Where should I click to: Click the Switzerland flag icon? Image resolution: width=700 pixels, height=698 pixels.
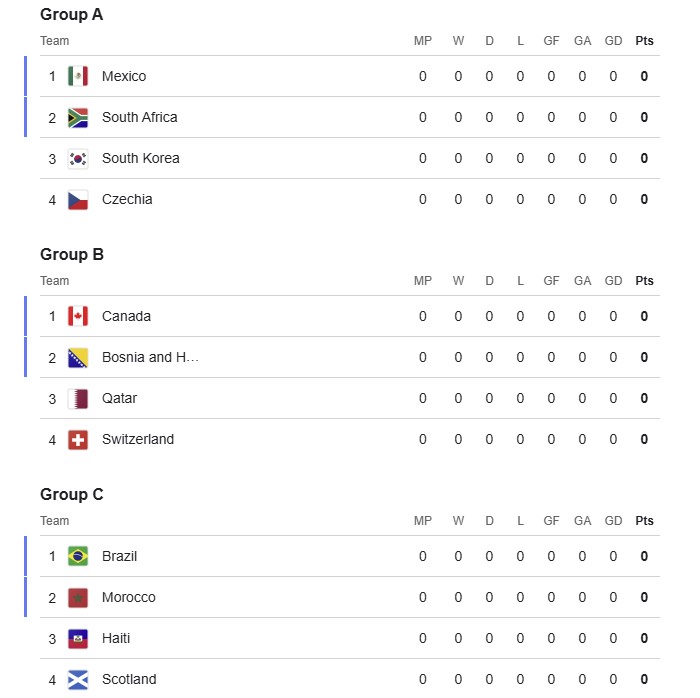click(78, 439)
